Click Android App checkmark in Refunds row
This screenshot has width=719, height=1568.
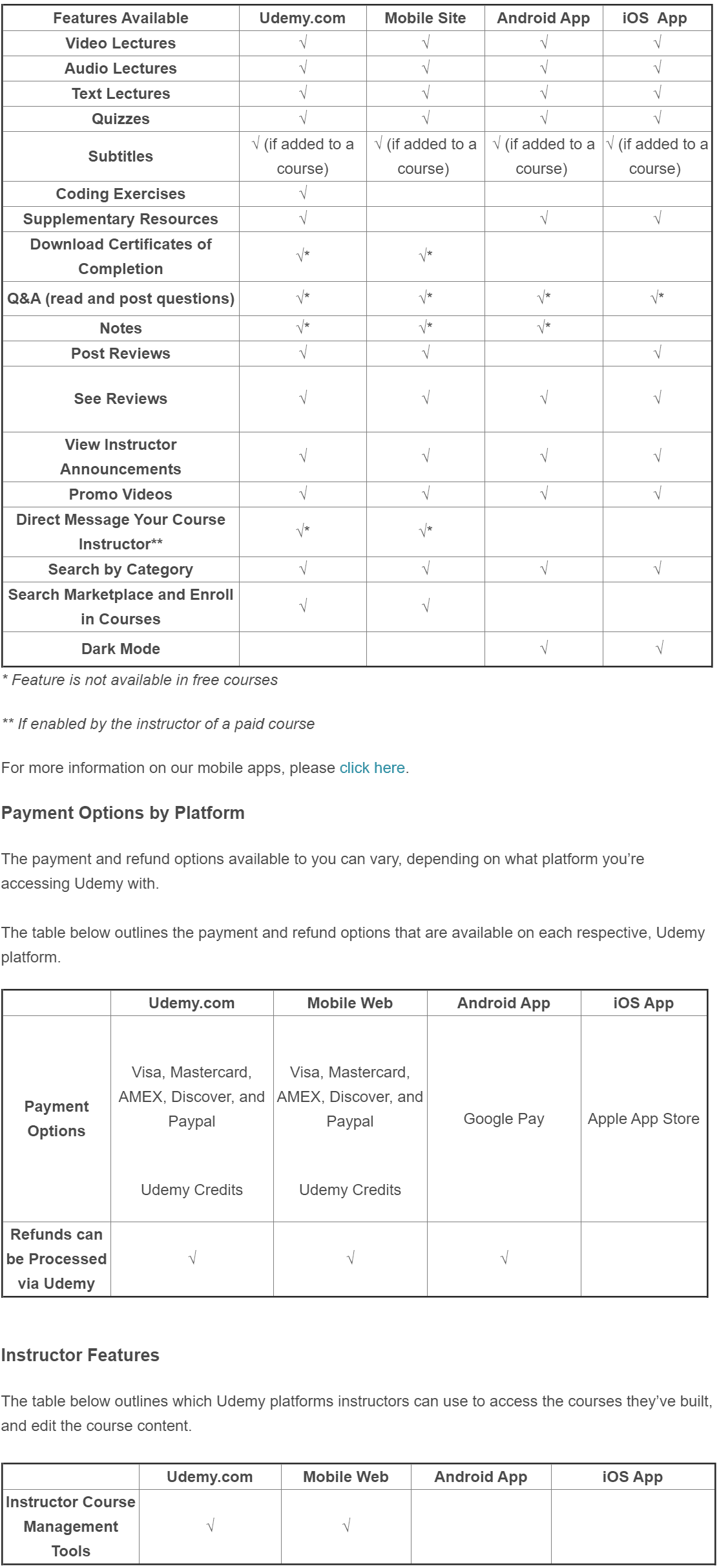click(505, 1258)
